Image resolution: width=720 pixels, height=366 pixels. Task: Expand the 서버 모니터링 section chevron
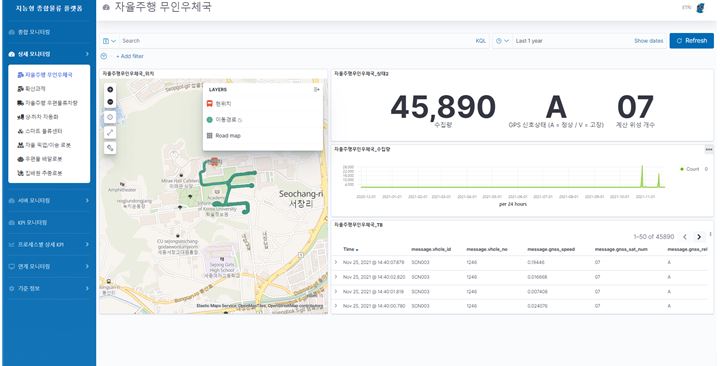pyautogui.click(x=87, y=201)
